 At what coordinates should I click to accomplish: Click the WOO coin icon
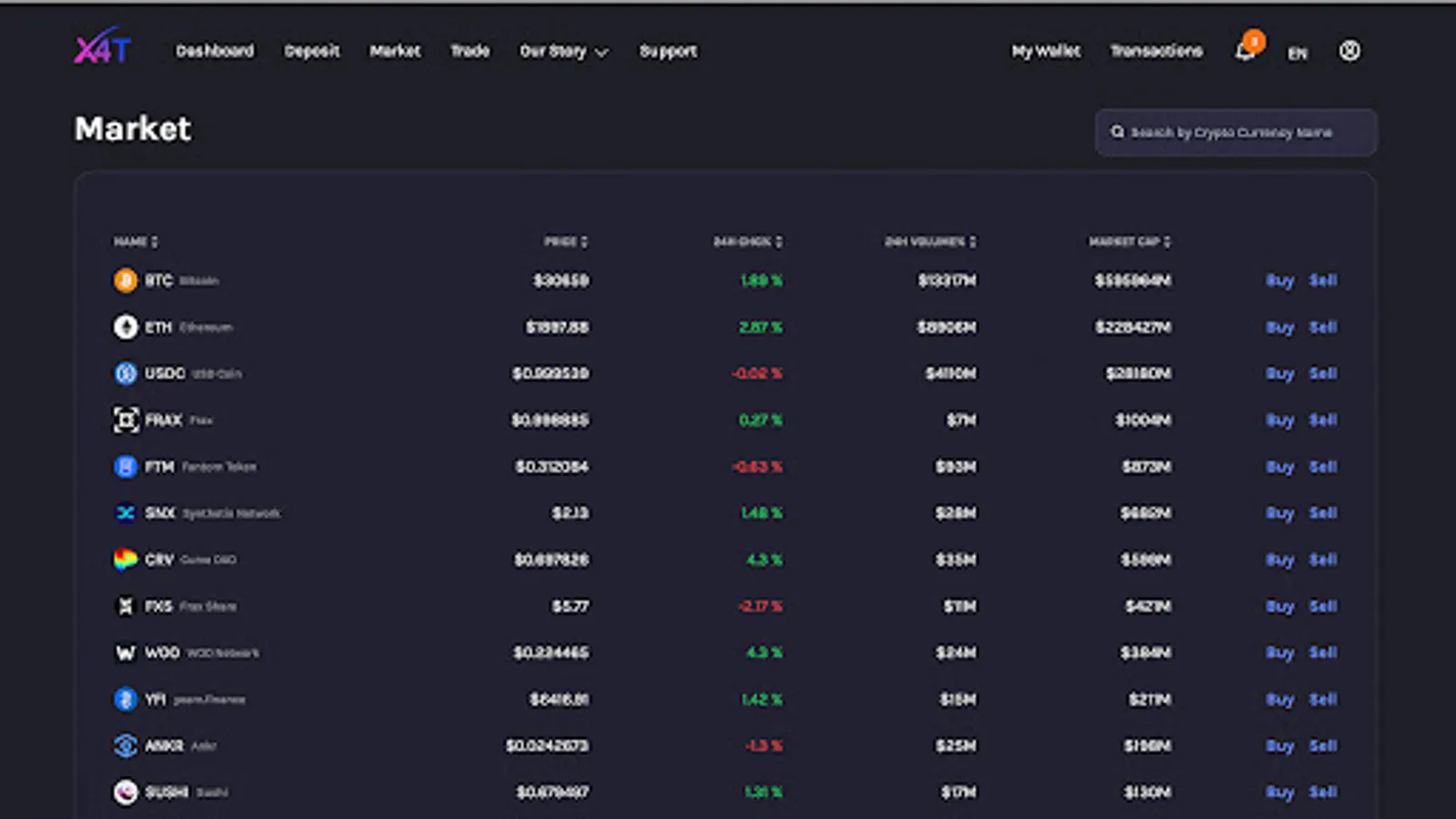[x=126, y=652]
